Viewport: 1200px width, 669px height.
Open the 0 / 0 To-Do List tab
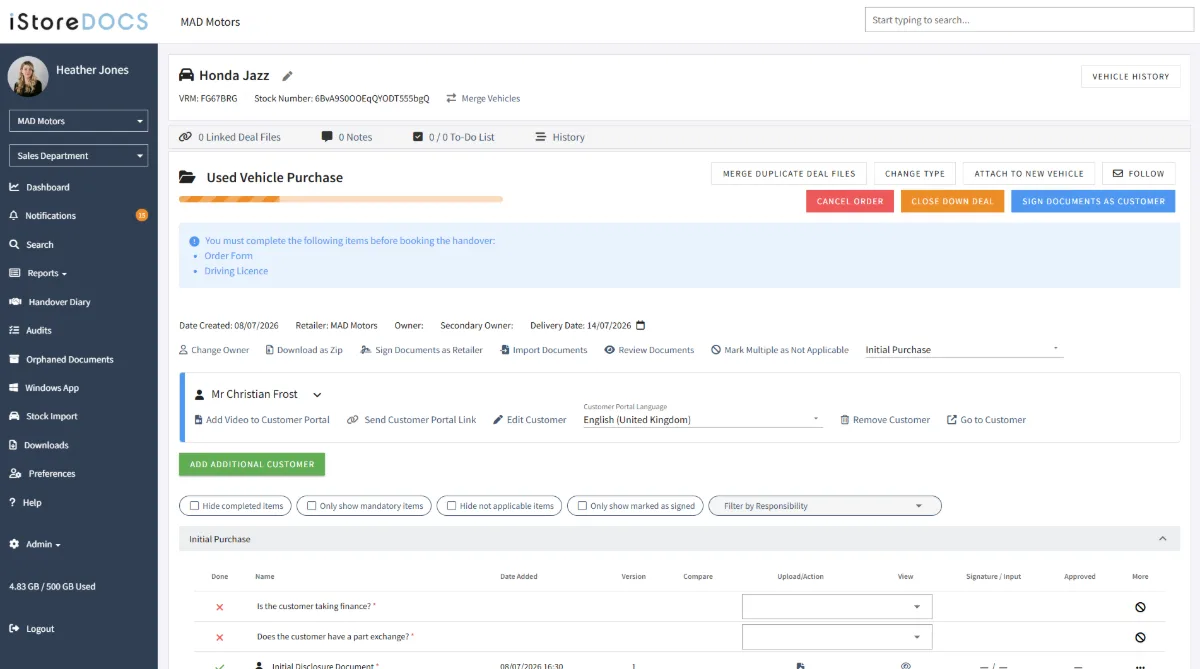[454, 137]
